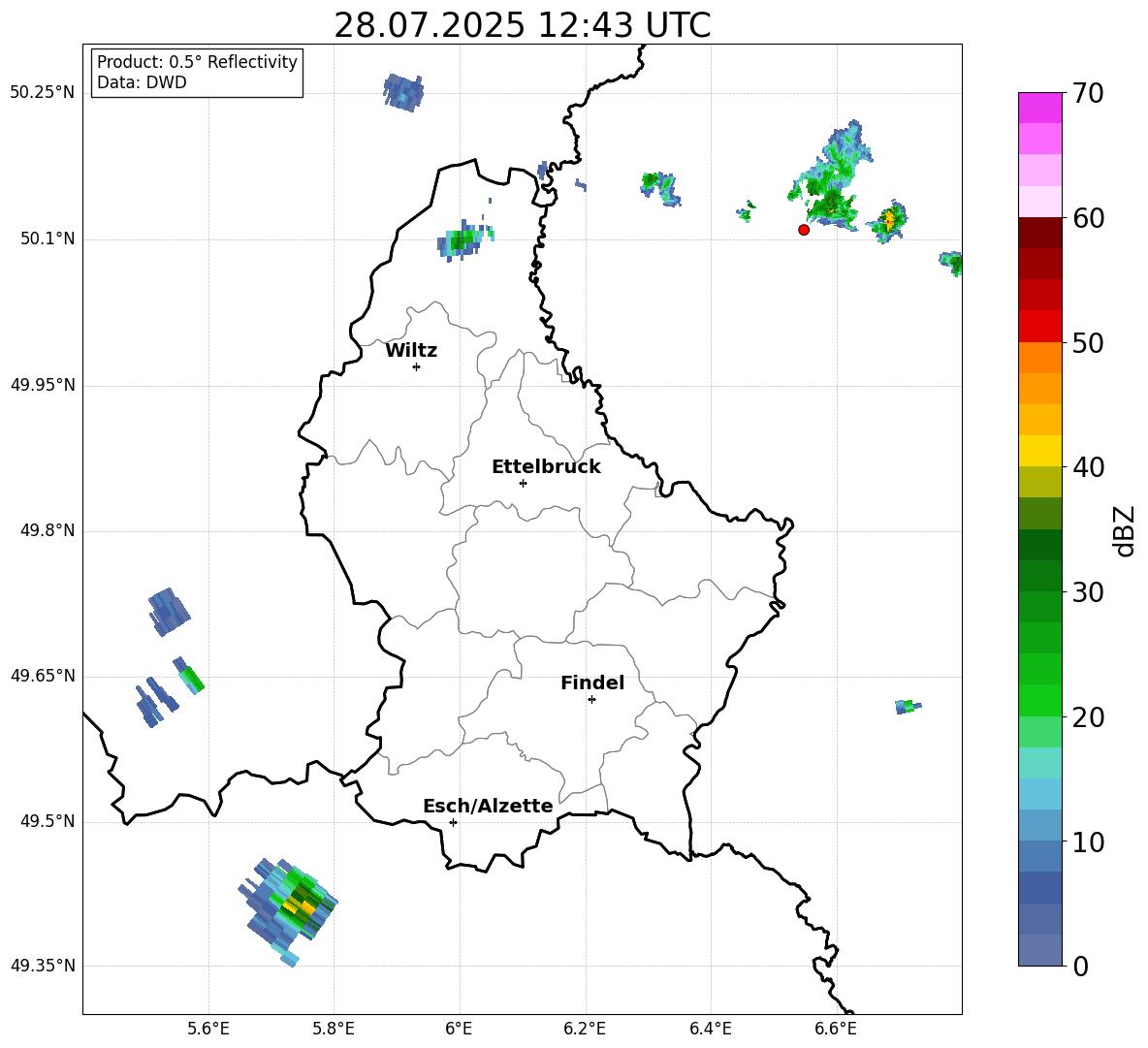Click the Wiltz station label

[x=411, y=351]
